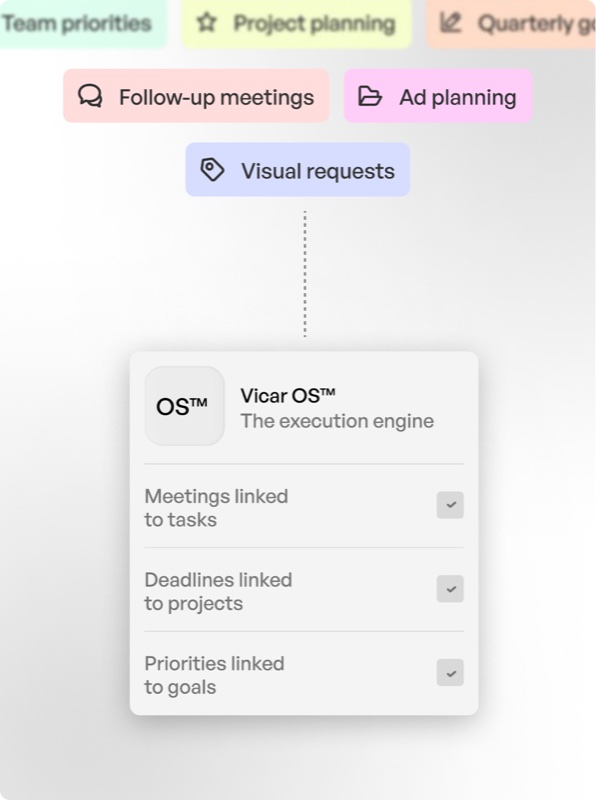The image size is (596, 800).
Task: Click the Deadlines linked to projects label
Action: click(x=218, y=591)
